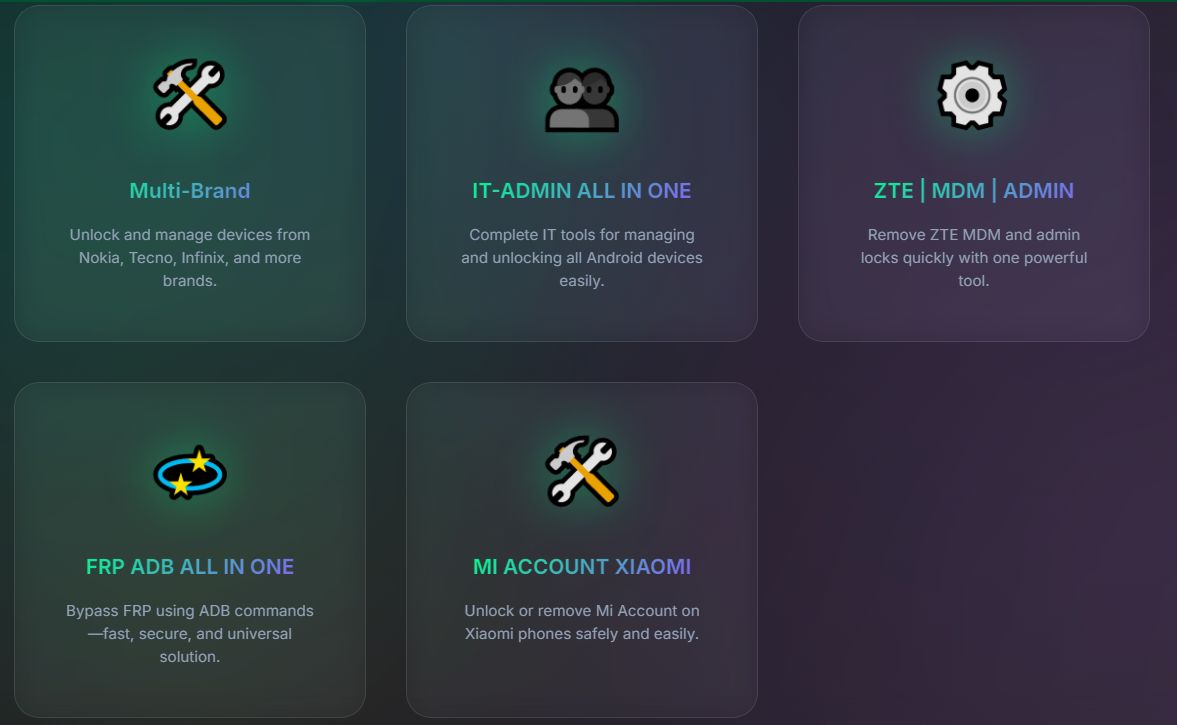Viewport: 1177px width, 725px height.
Task: Select the IT-ADMIN ALL IN ONE title
Action: (582, 190)
